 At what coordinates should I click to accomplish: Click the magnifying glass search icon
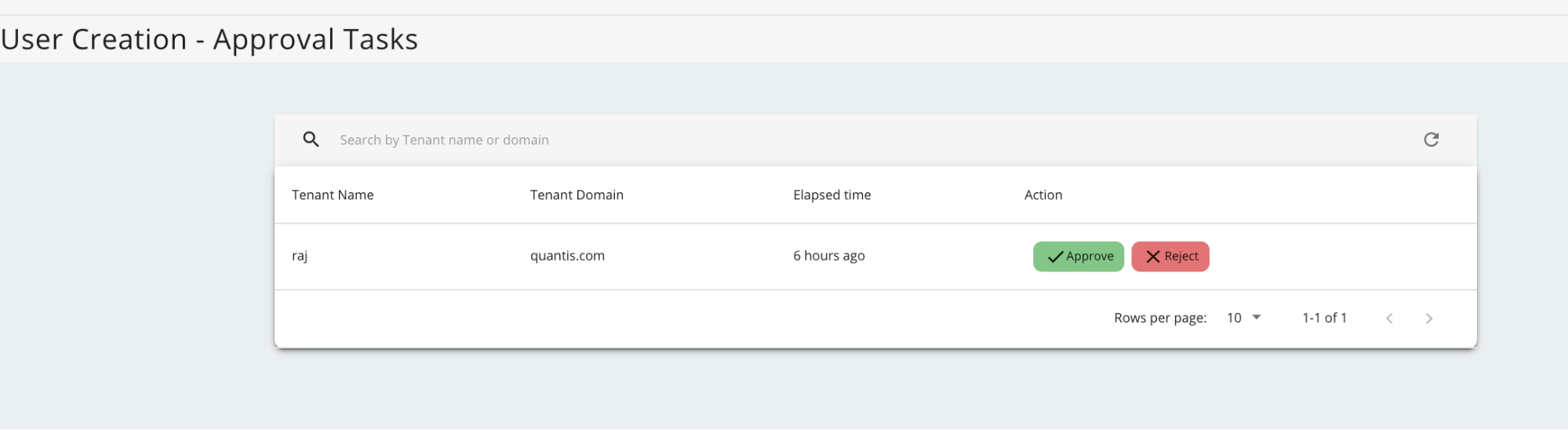pyautogui.click(x=311, y=140)
